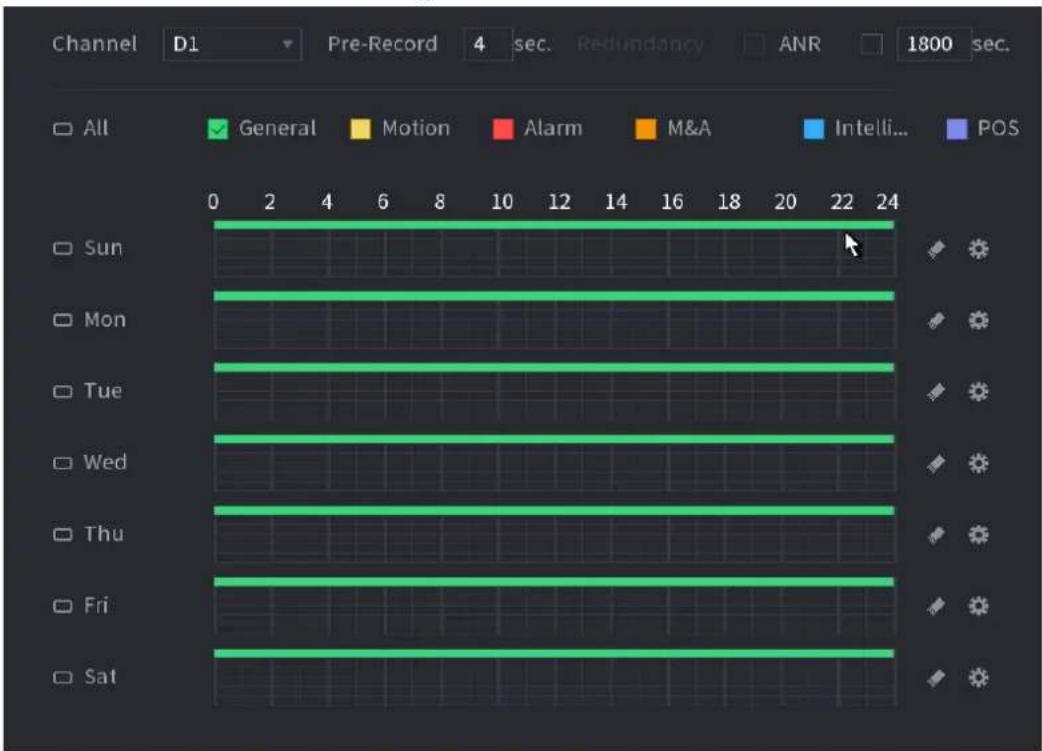This screenshot has width=1042, height=751.
Task: Open the gear settings for Wed
Action: click(x=978, y=463)
